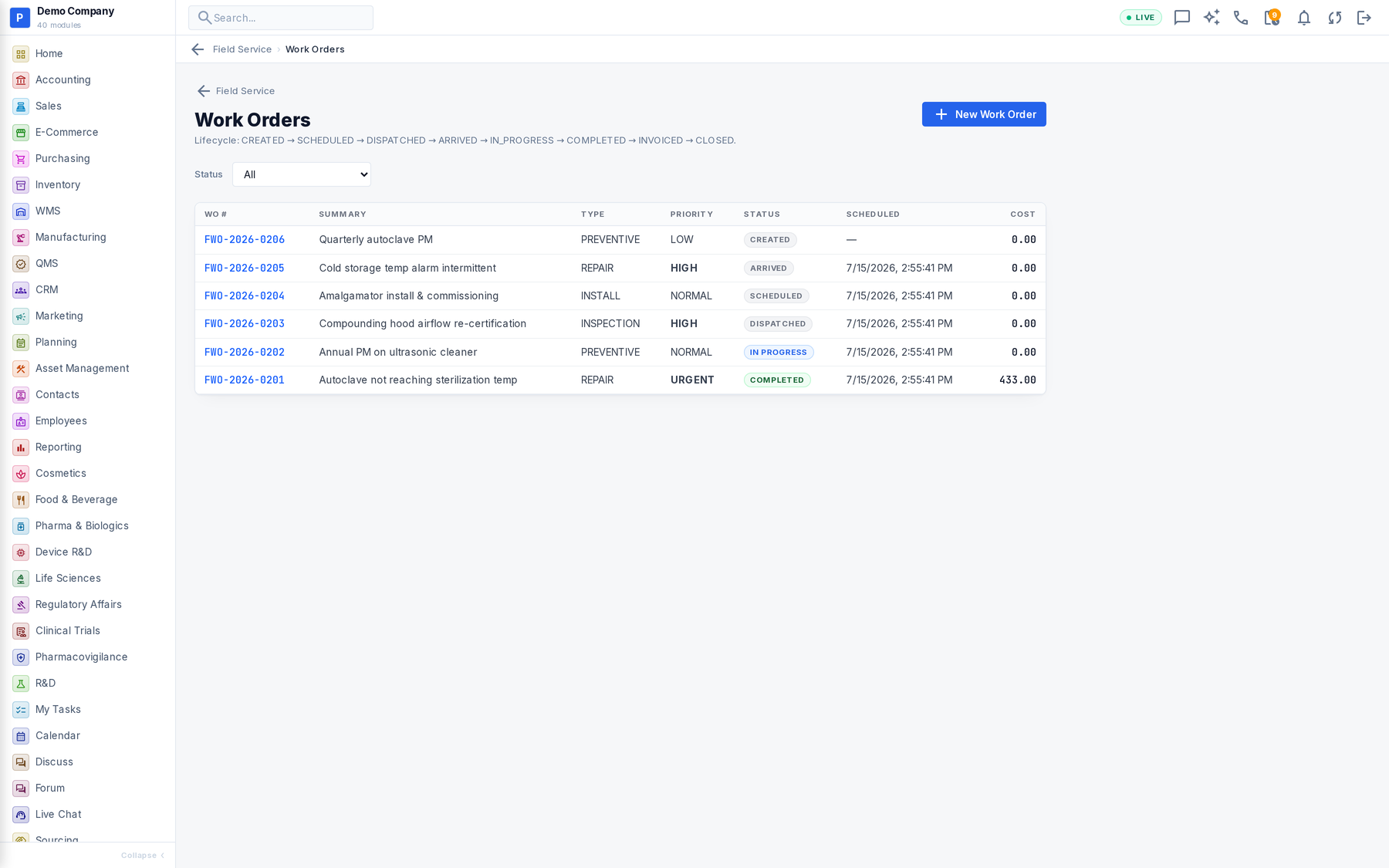Open work order FWO-2026-0206

pyautogui.click(x=244, y=240)
